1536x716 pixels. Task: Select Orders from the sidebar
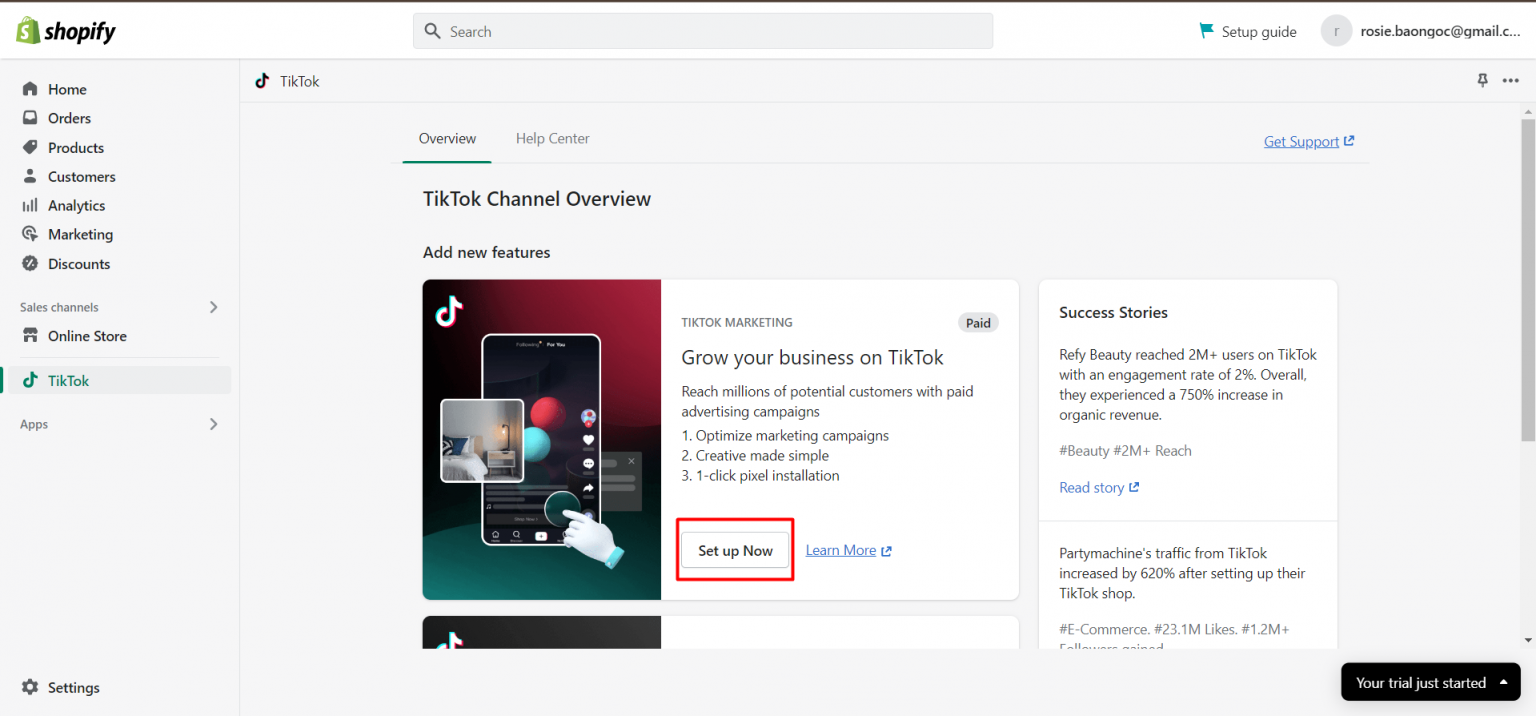(69, 118)
